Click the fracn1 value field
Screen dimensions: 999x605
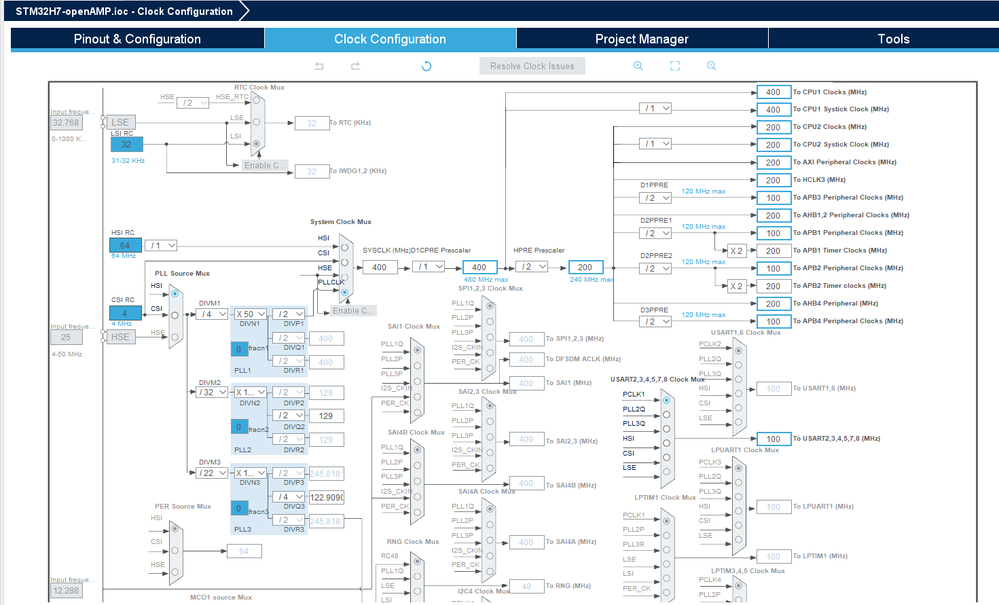[239, 349]
